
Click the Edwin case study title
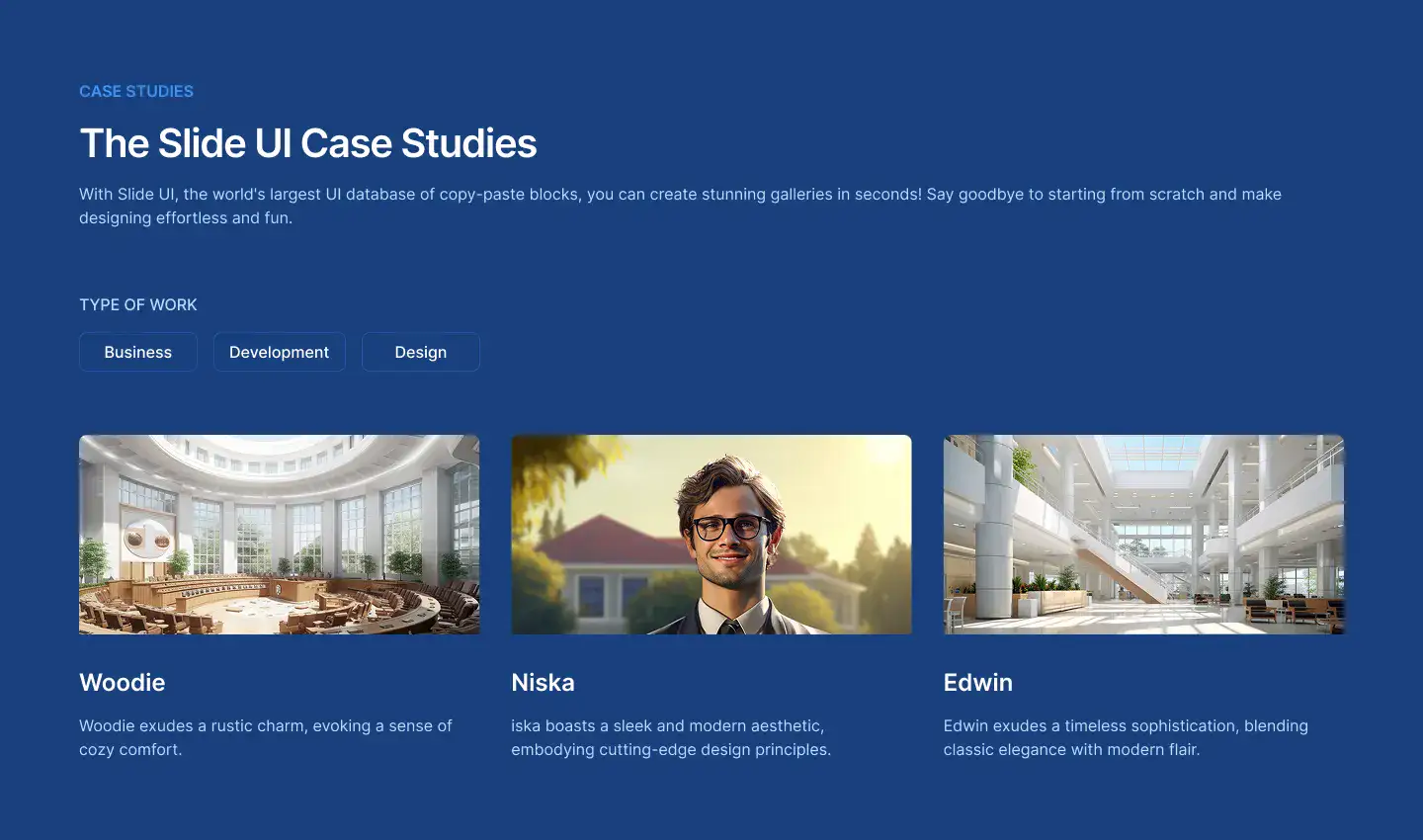tap(978, 683)
